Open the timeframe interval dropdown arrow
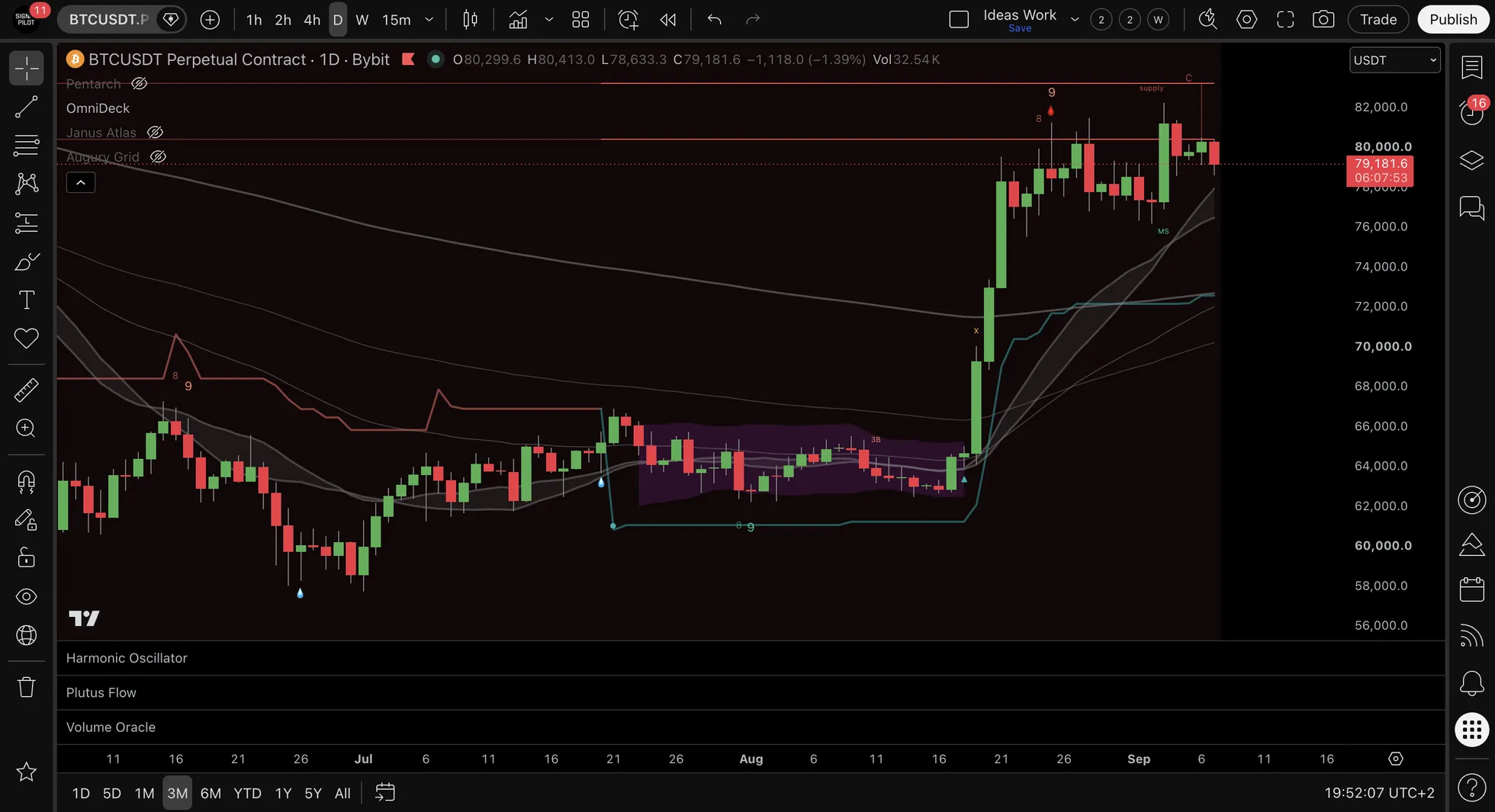The image size is (1495, 812). tap(429, 20)
